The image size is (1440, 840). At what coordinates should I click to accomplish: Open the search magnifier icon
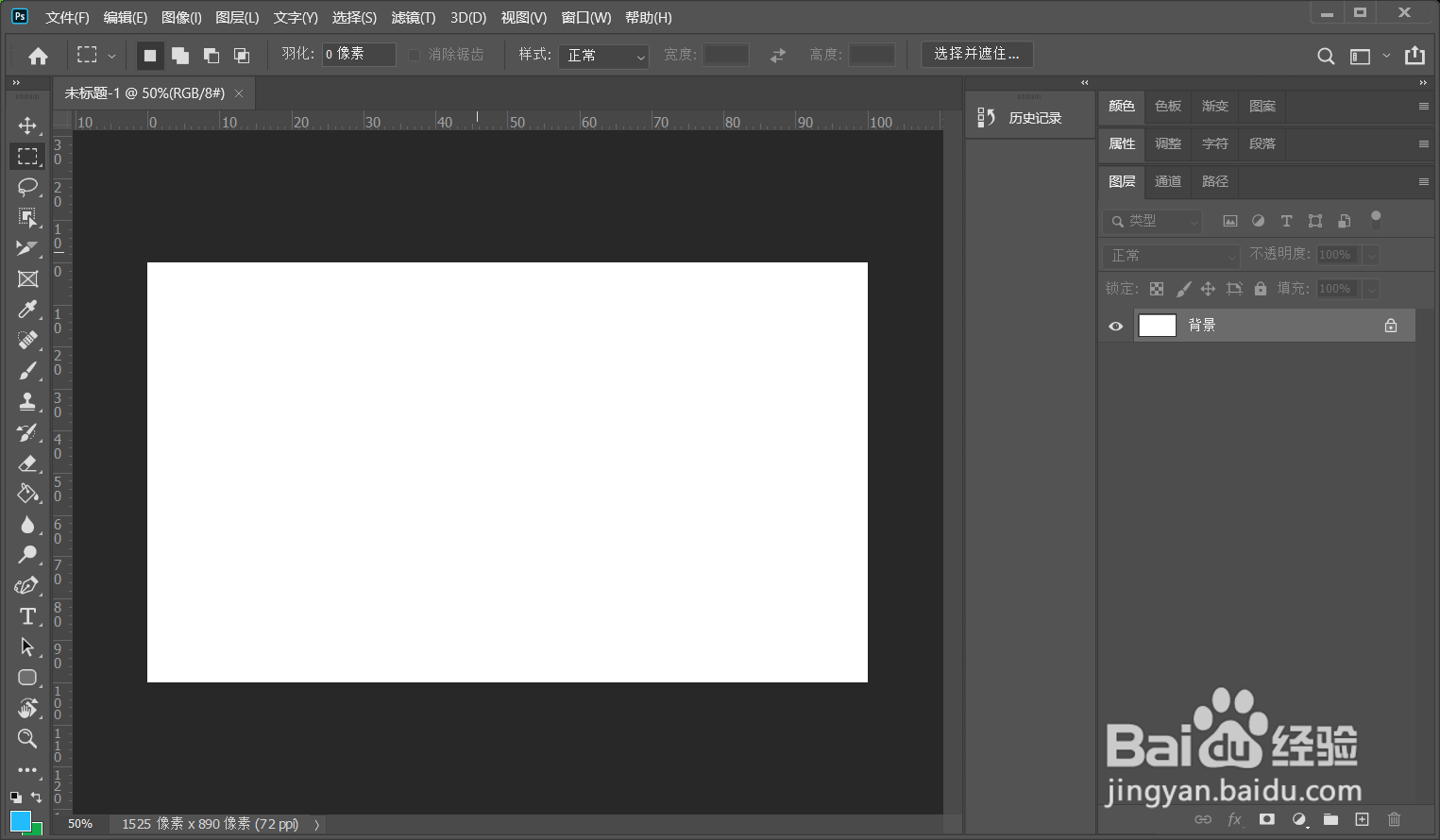(x=1326, y=56)
